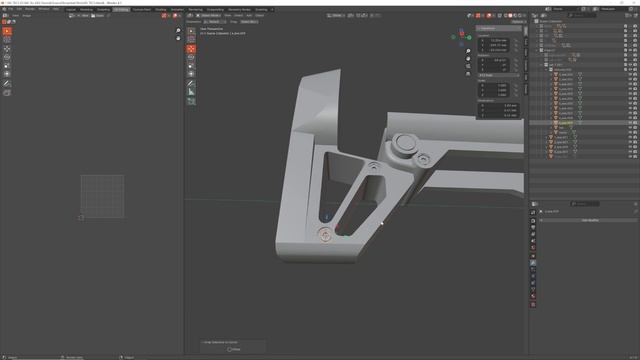Toggle X-ray mode in 3D viewport header

click(500, 16)
